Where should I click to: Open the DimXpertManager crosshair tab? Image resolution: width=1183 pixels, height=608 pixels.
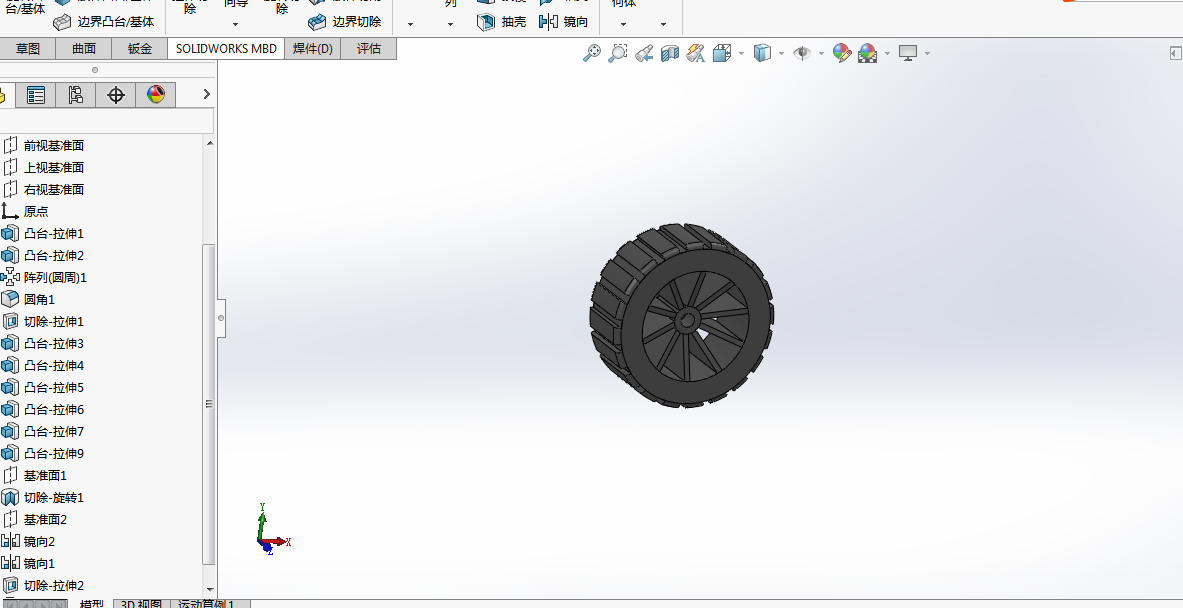(115, 95)
